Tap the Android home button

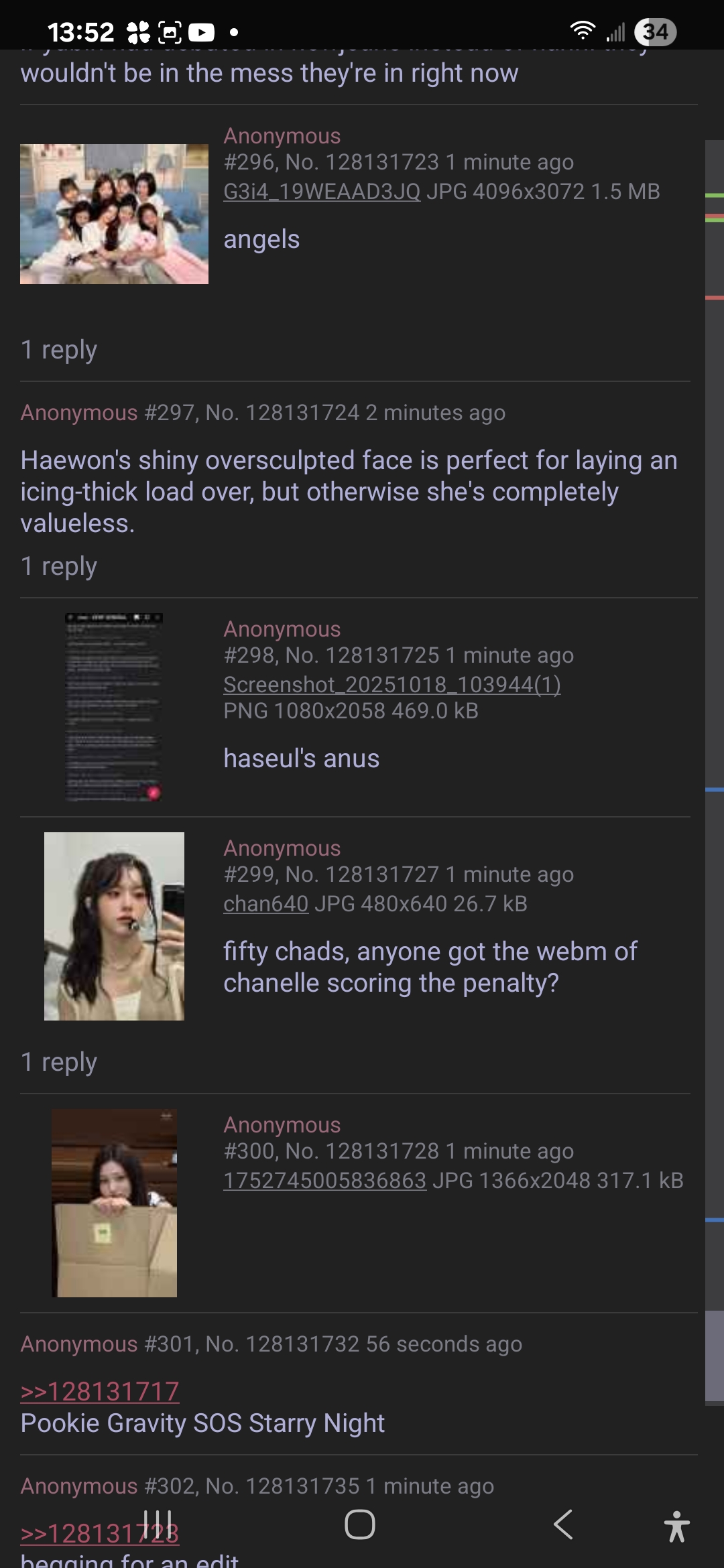click(360, 1525)
